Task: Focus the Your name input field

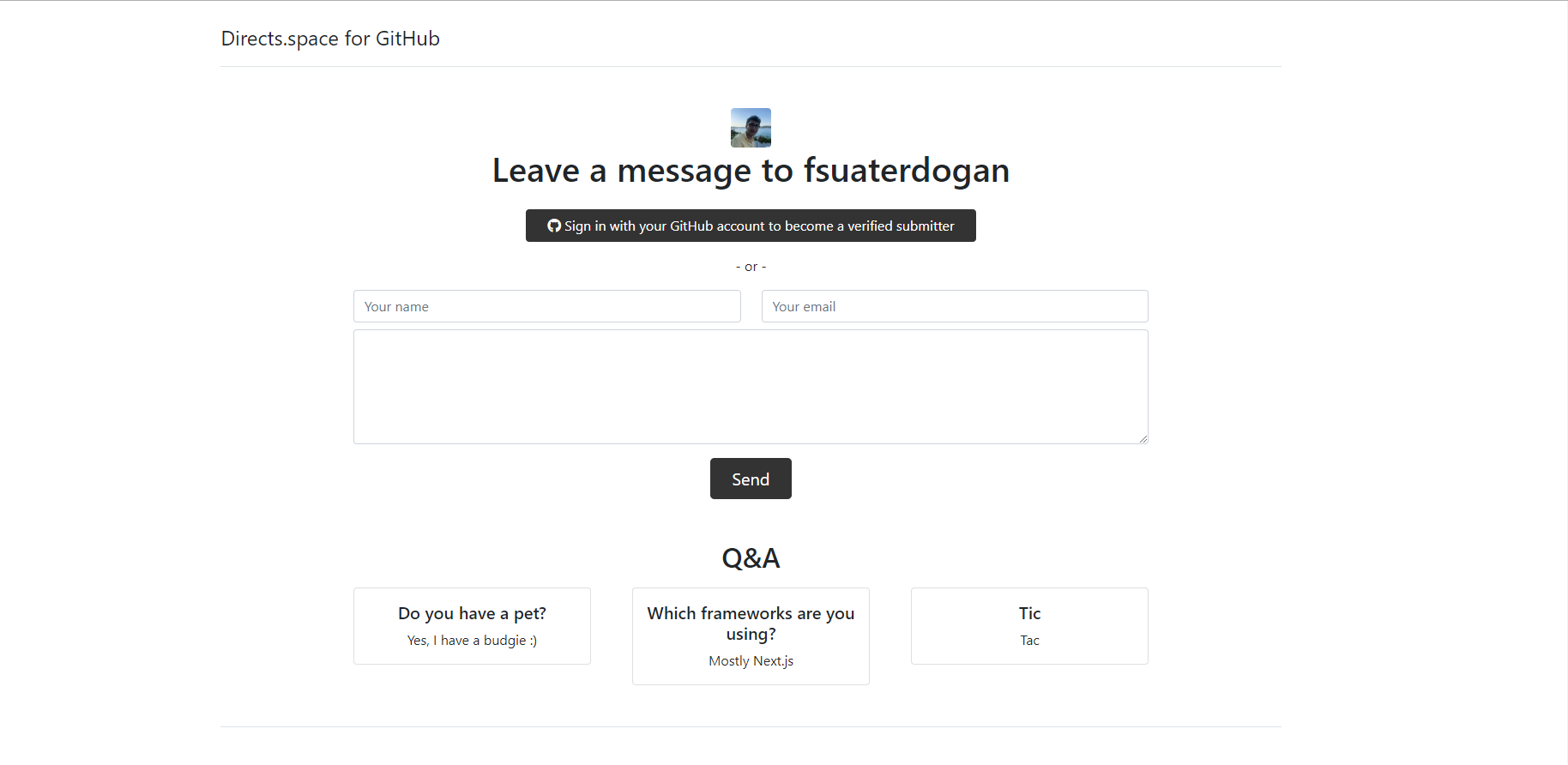Action: tap(547, 306)
